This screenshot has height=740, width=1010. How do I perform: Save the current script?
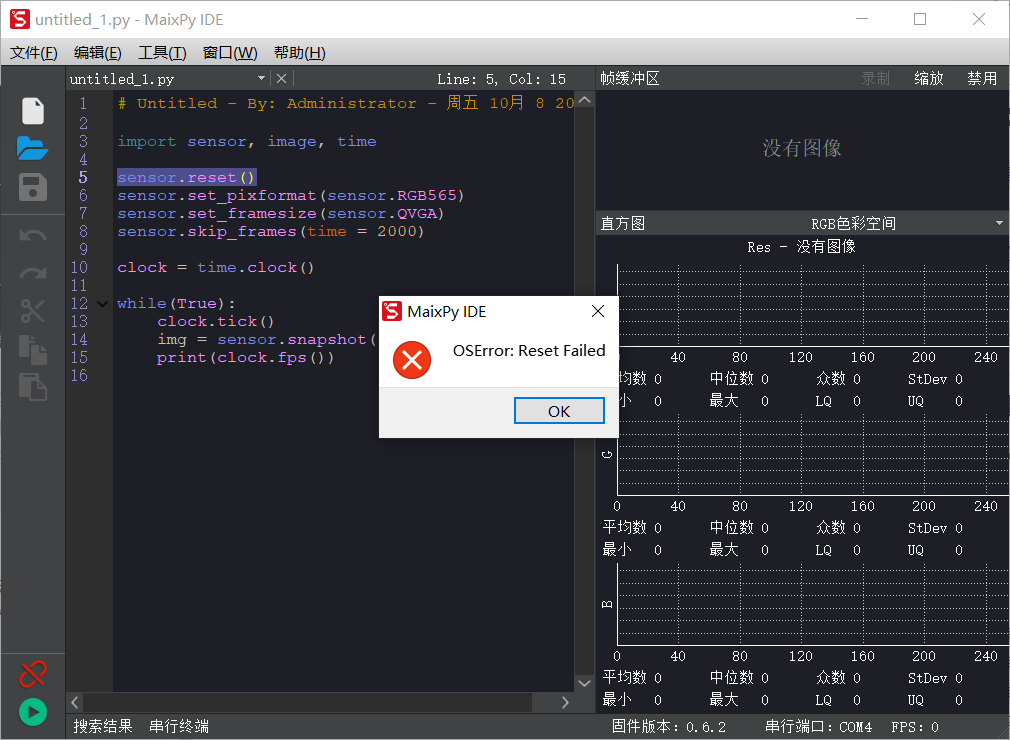32,188
